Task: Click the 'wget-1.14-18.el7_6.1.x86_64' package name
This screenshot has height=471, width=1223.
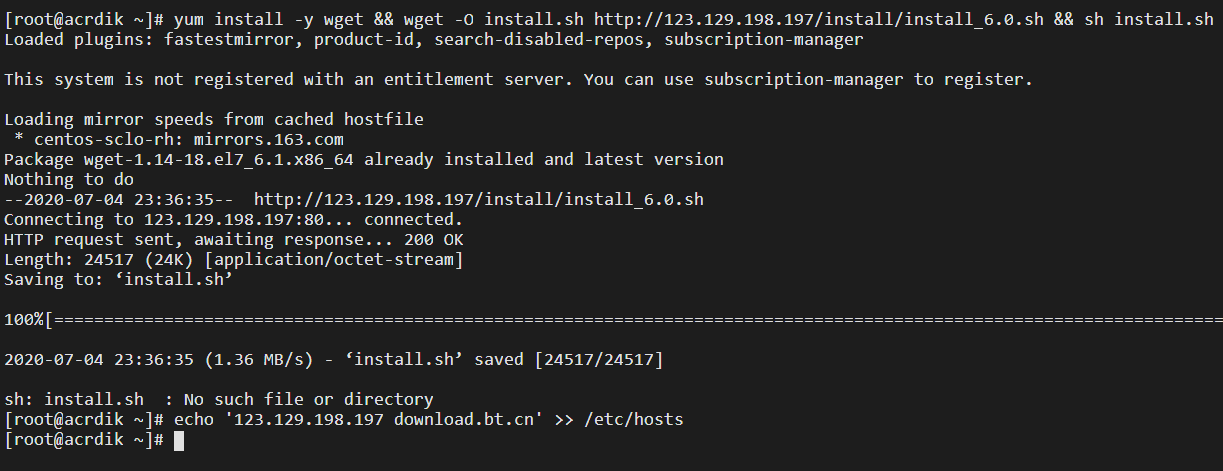Action: [219, 160]
